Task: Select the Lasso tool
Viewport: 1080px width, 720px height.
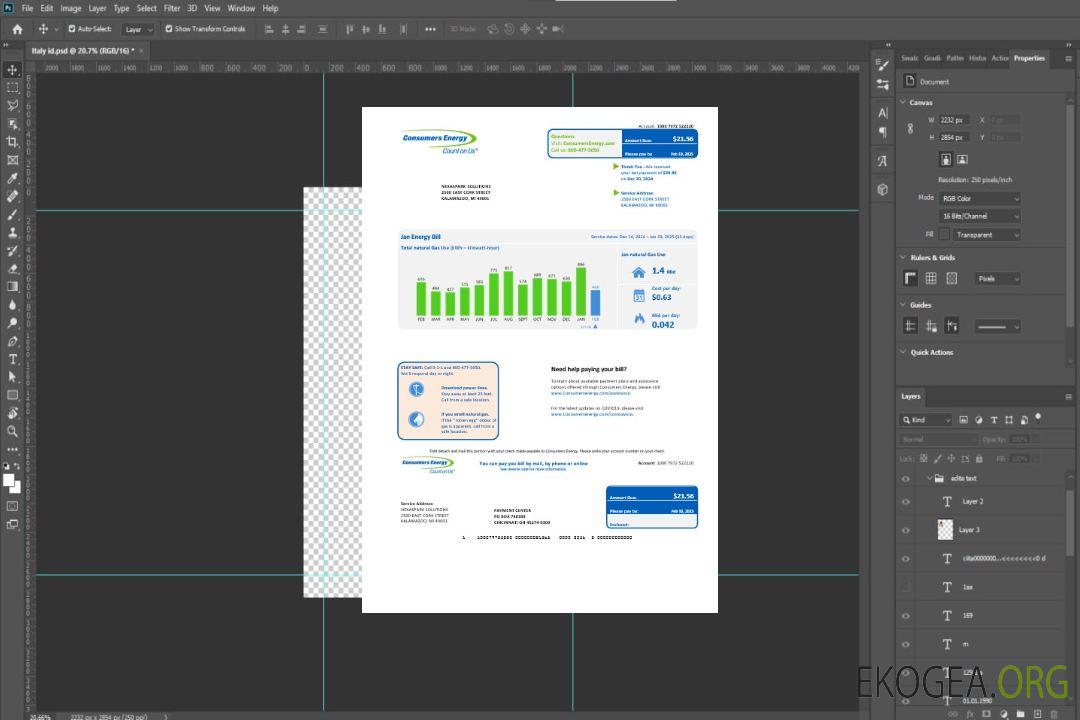Action: 13,105
